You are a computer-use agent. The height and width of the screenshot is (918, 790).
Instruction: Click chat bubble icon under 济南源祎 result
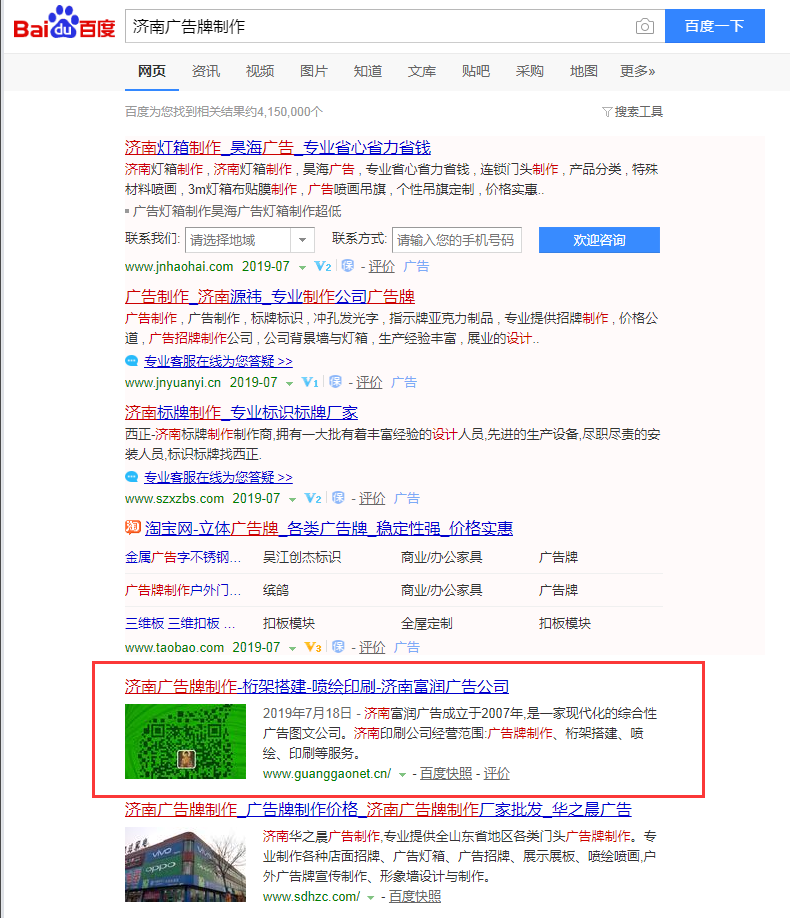(132, 362)
